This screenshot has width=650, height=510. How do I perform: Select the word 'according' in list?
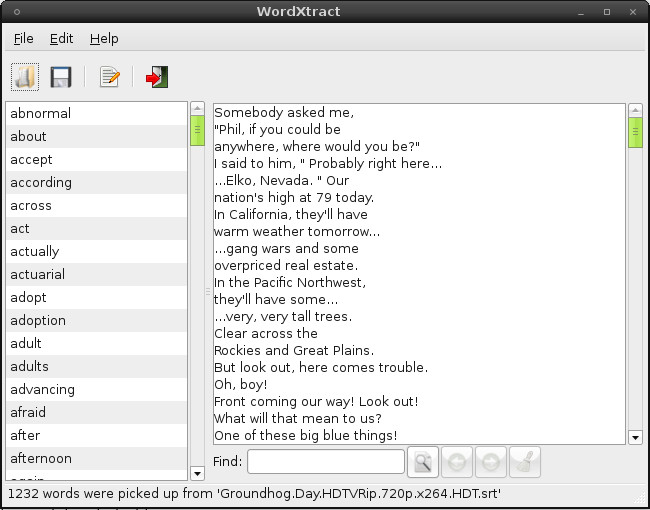(97, 182)
